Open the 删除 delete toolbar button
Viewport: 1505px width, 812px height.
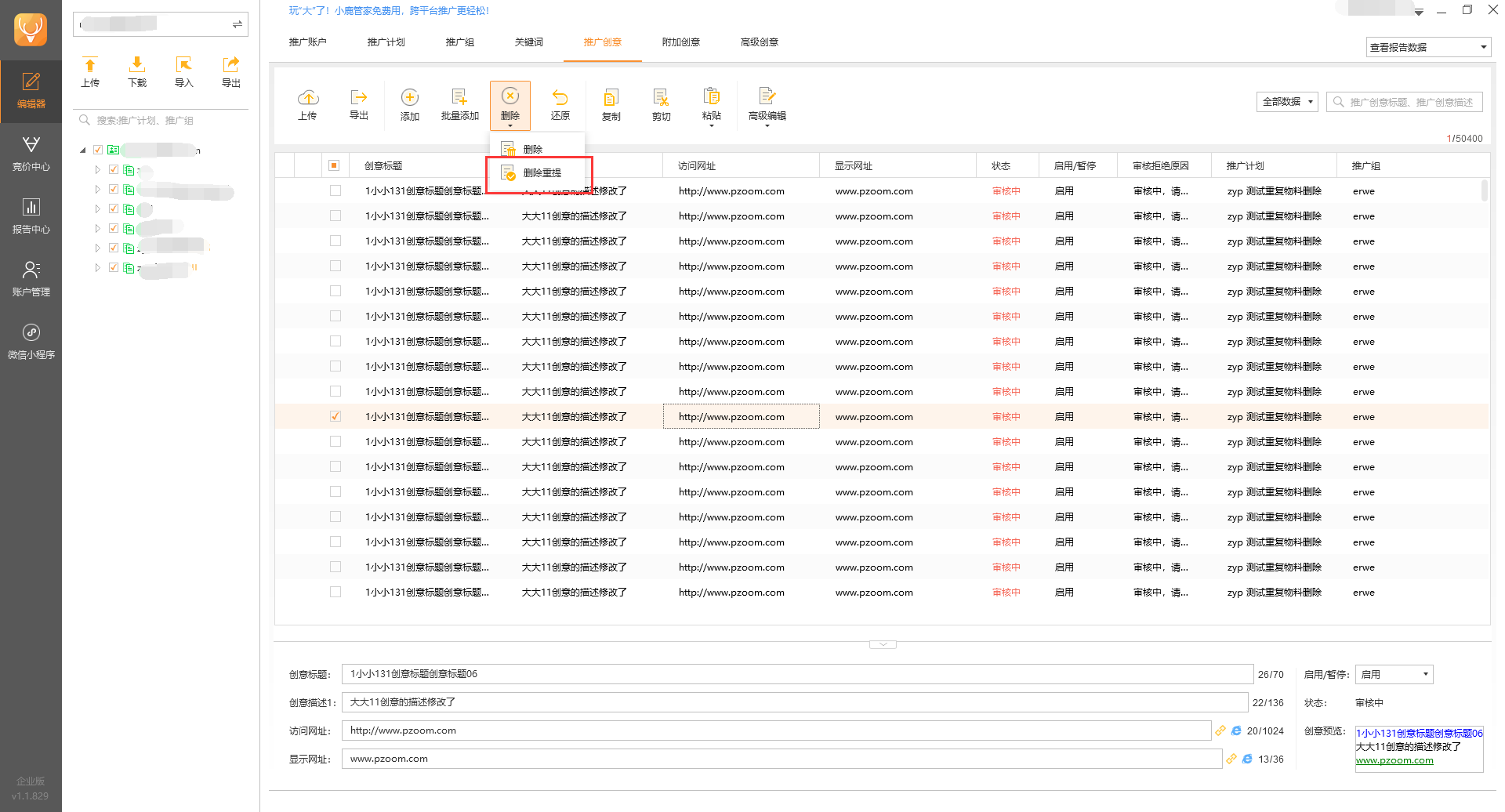coord(510,105)
